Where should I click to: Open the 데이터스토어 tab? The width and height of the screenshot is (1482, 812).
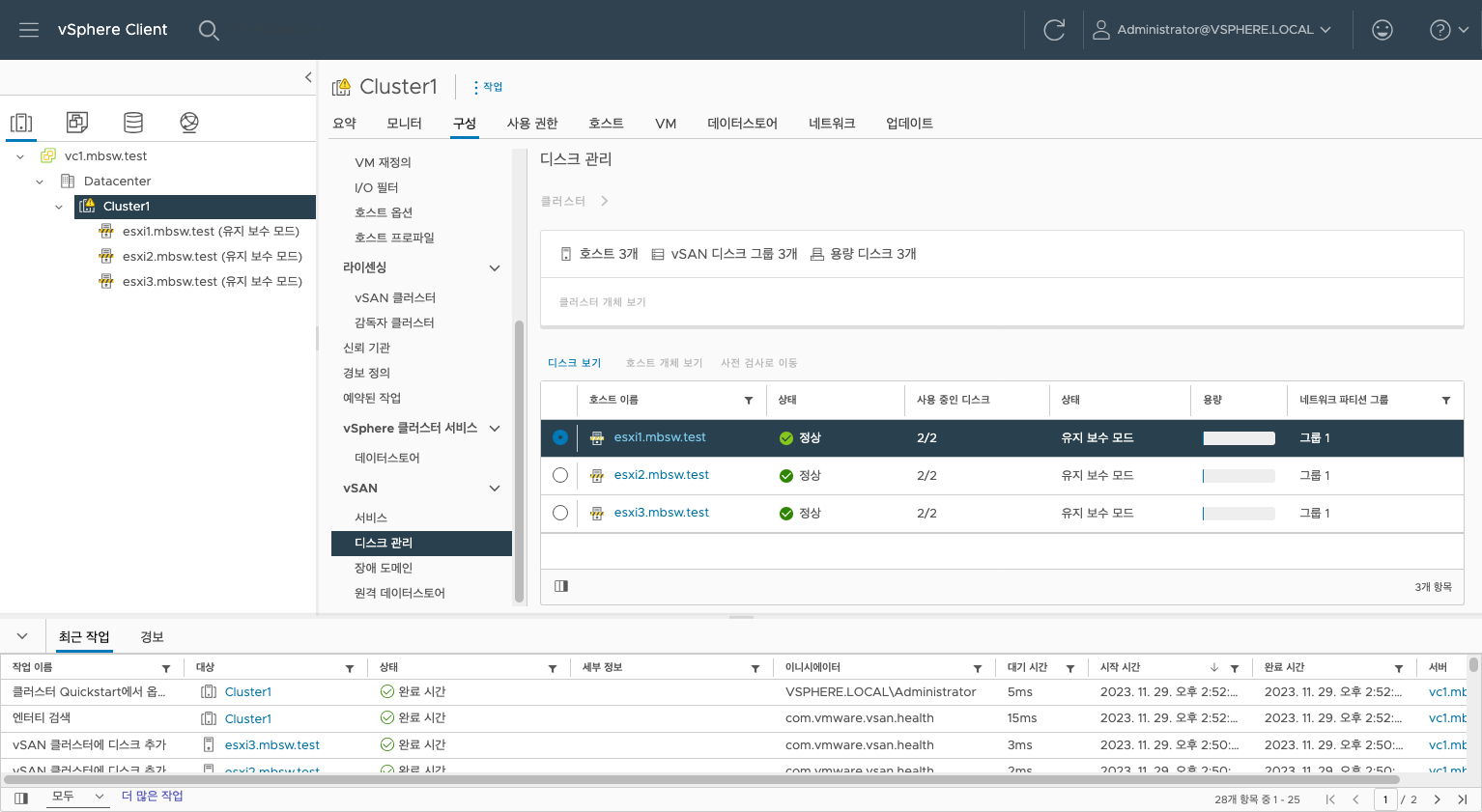coord(742,124)
